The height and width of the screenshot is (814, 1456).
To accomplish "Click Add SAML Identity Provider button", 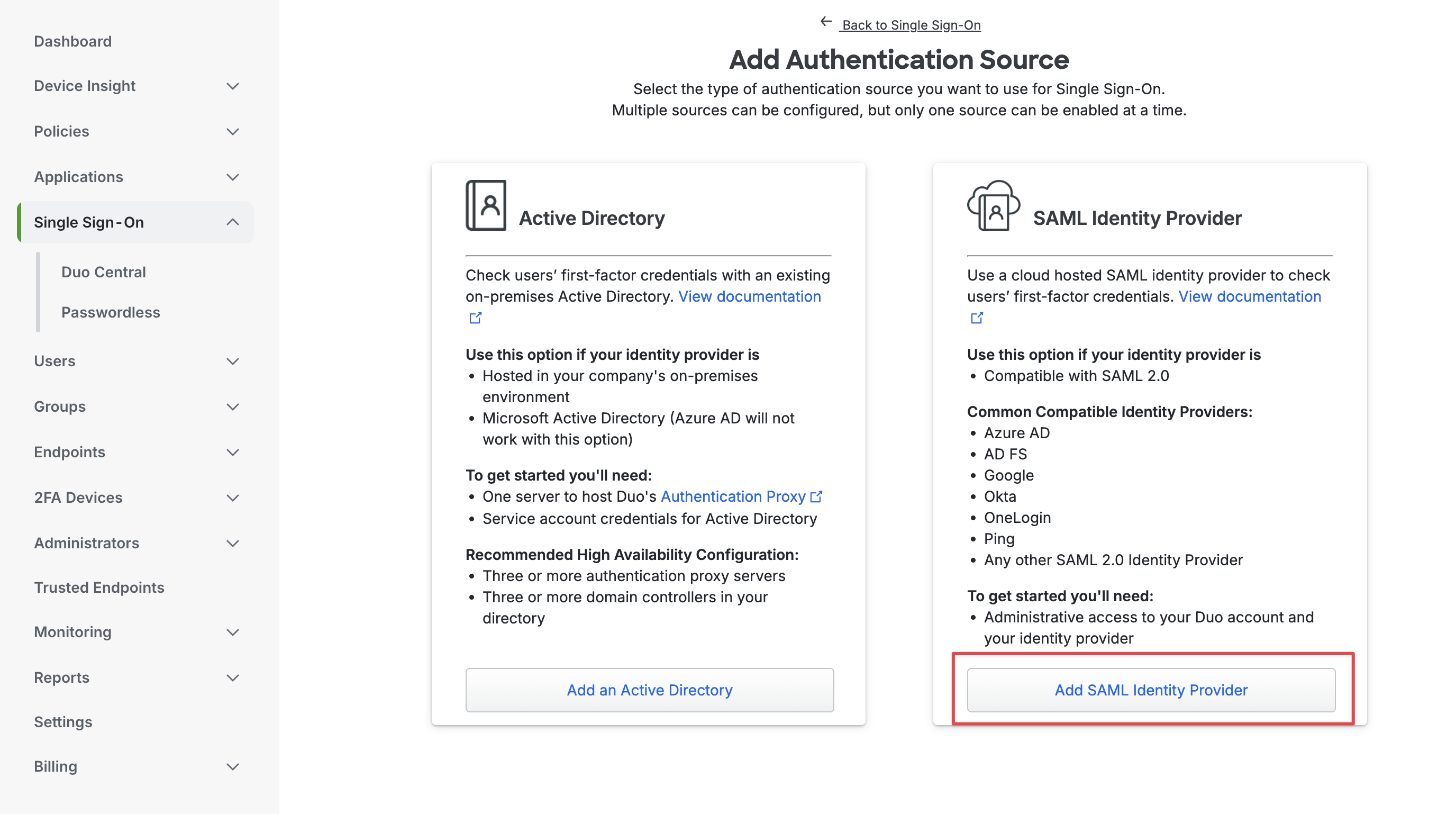I will click(1151, 690).
